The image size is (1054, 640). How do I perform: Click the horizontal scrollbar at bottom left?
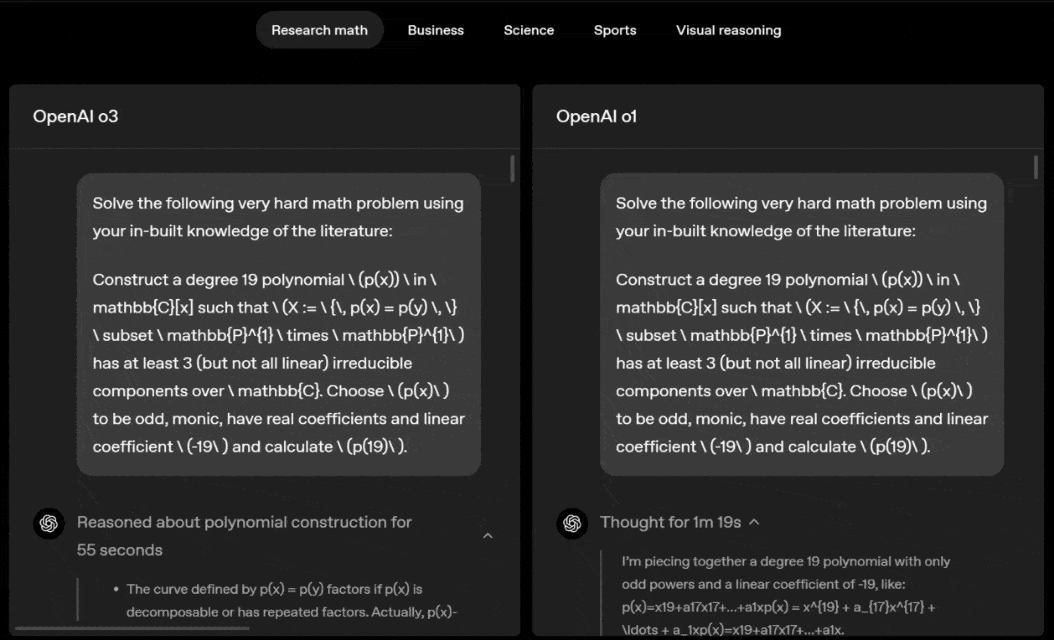pos(130,628)
